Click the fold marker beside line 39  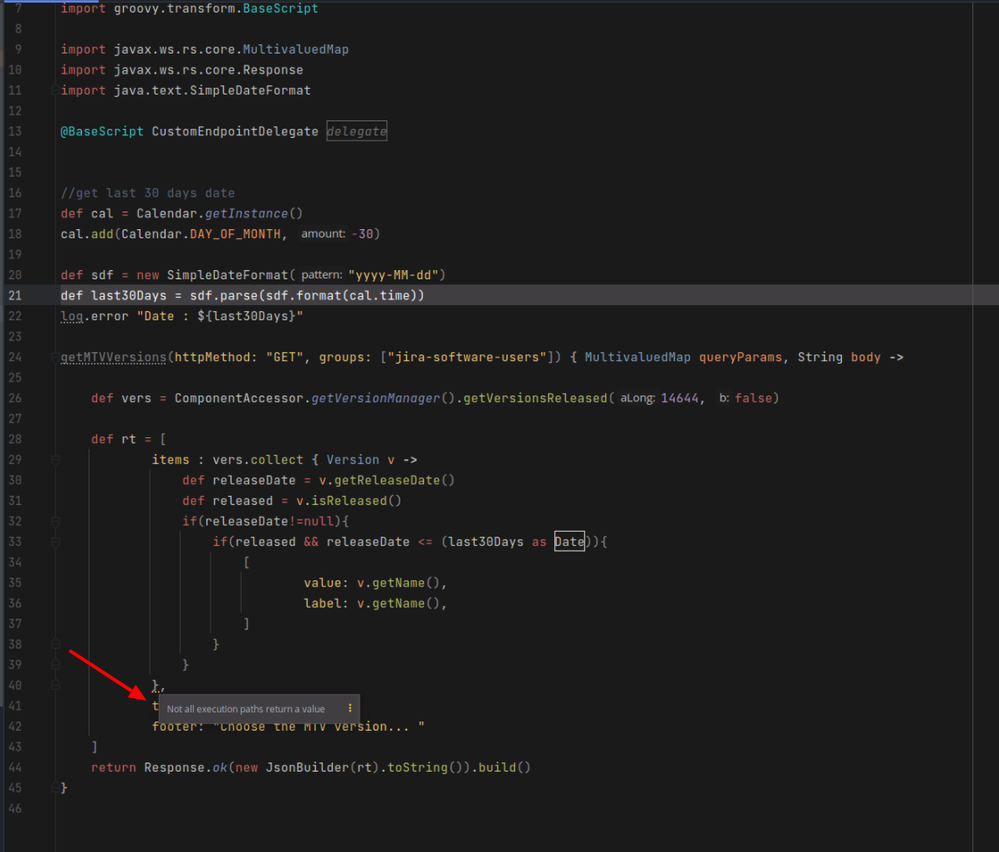click(55, 664)
